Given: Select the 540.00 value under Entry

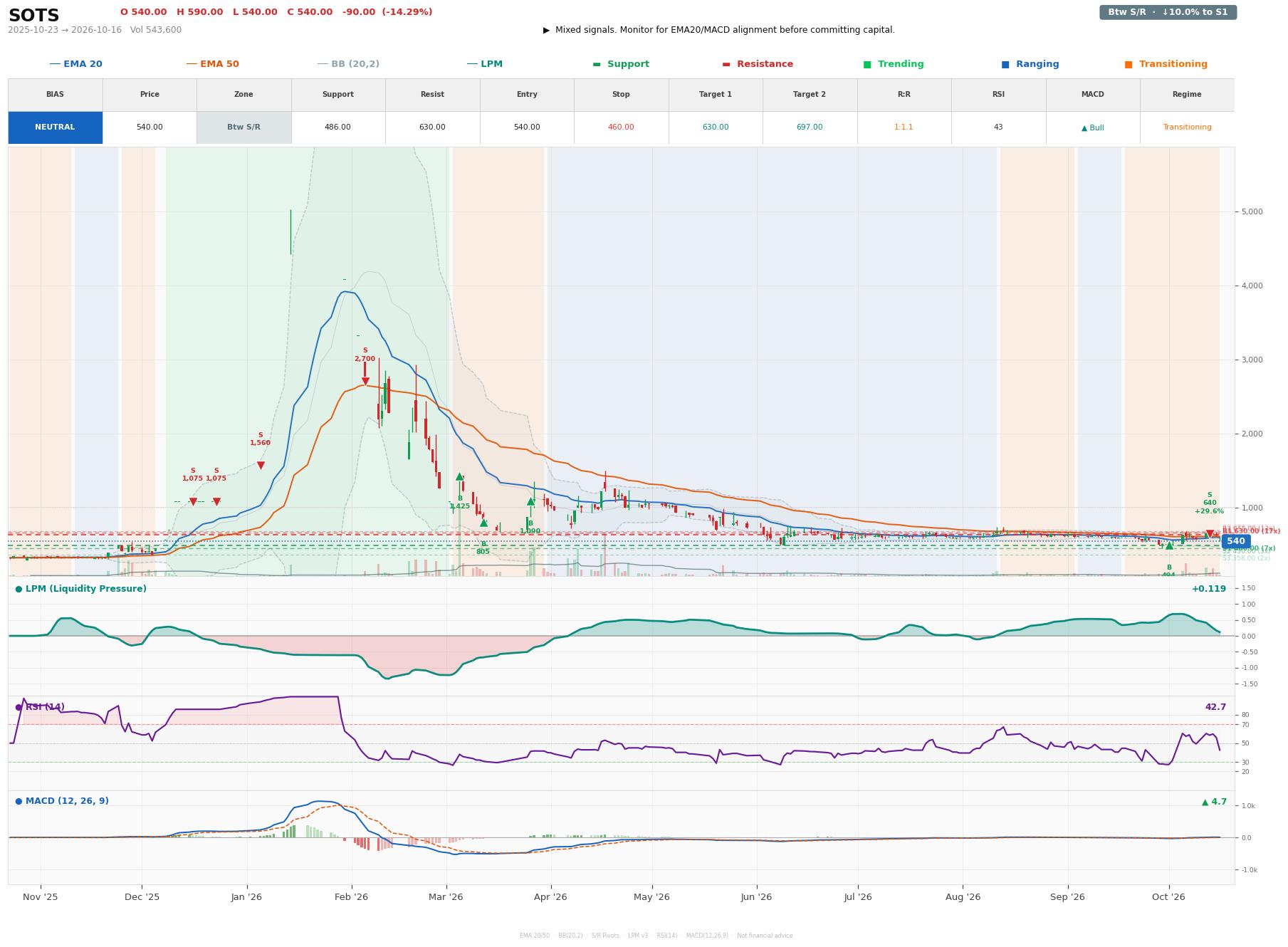Looking at the screenshot, I should pos(527,127).
